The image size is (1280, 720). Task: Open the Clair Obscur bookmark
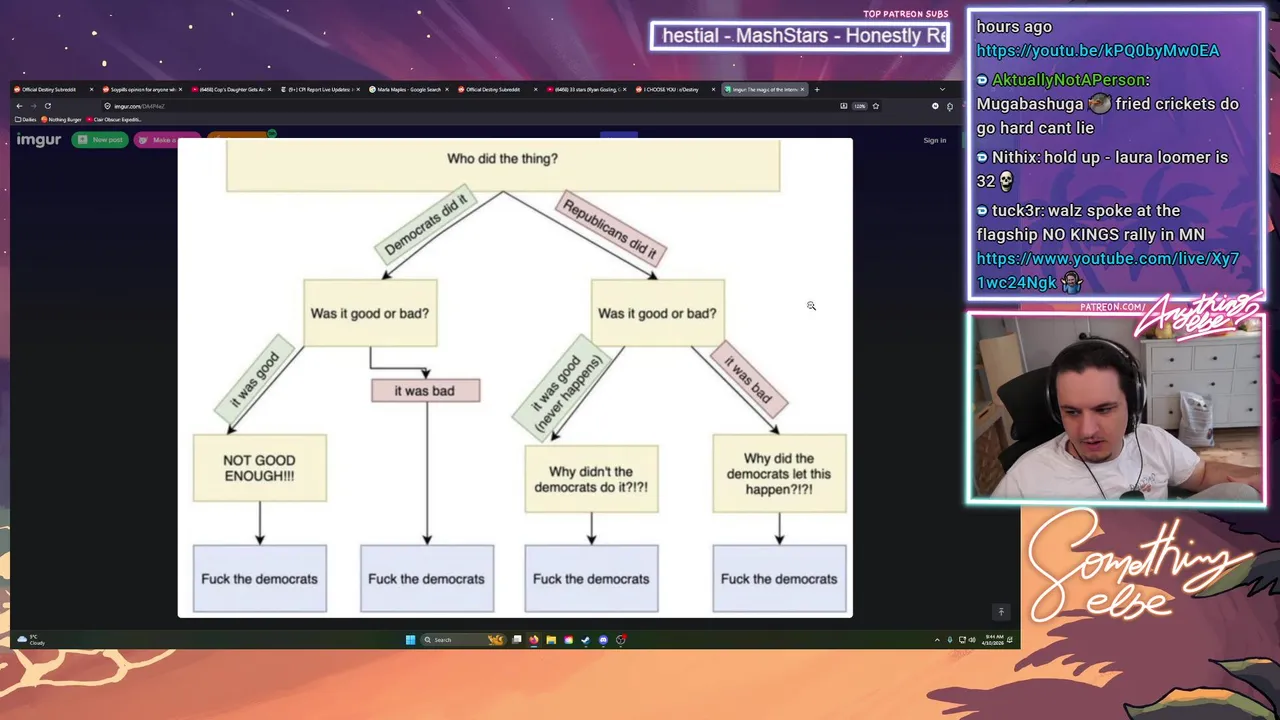pos(114,120)
